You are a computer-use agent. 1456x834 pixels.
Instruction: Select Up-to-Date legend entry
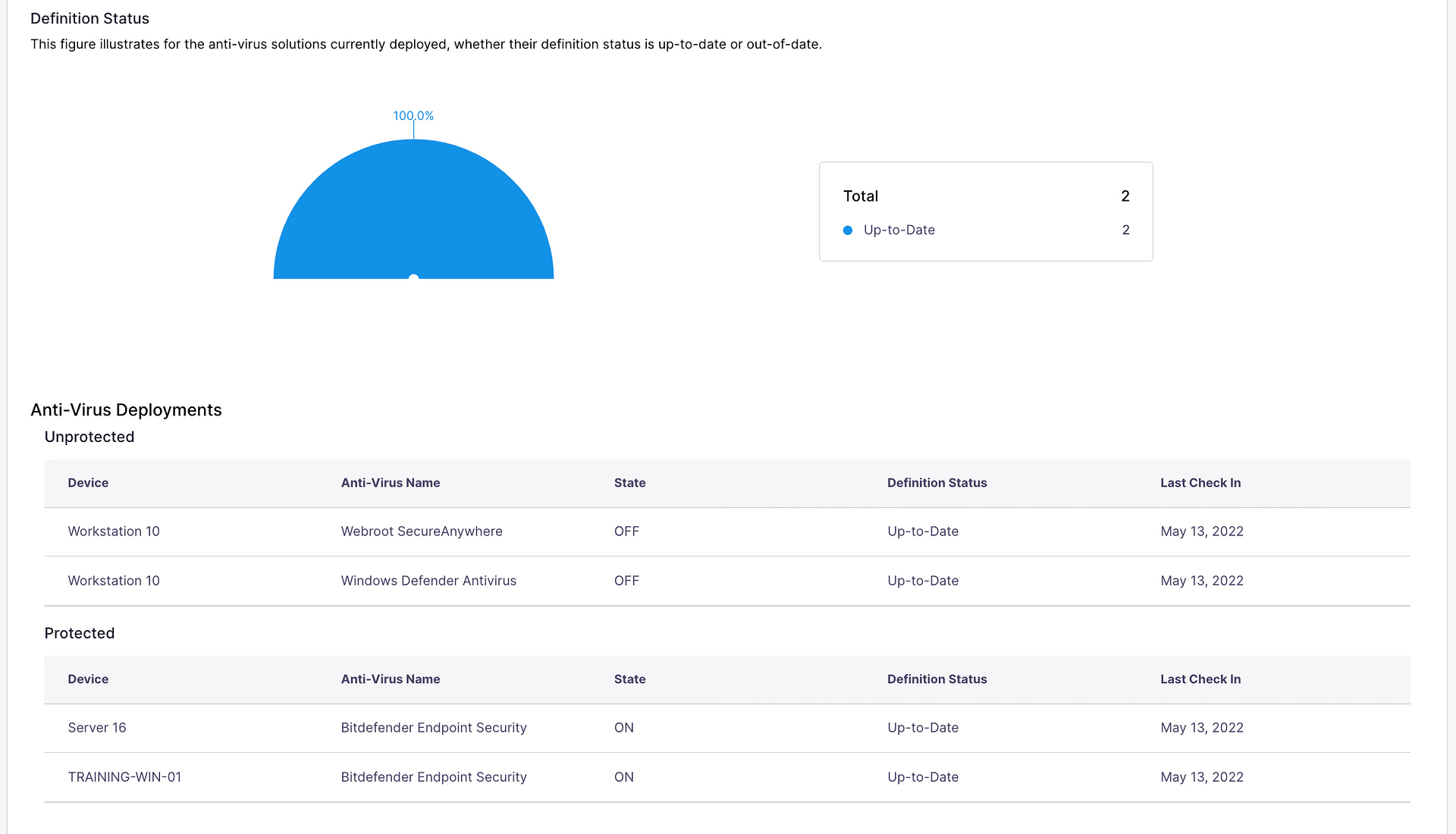[x=899, y=230]
